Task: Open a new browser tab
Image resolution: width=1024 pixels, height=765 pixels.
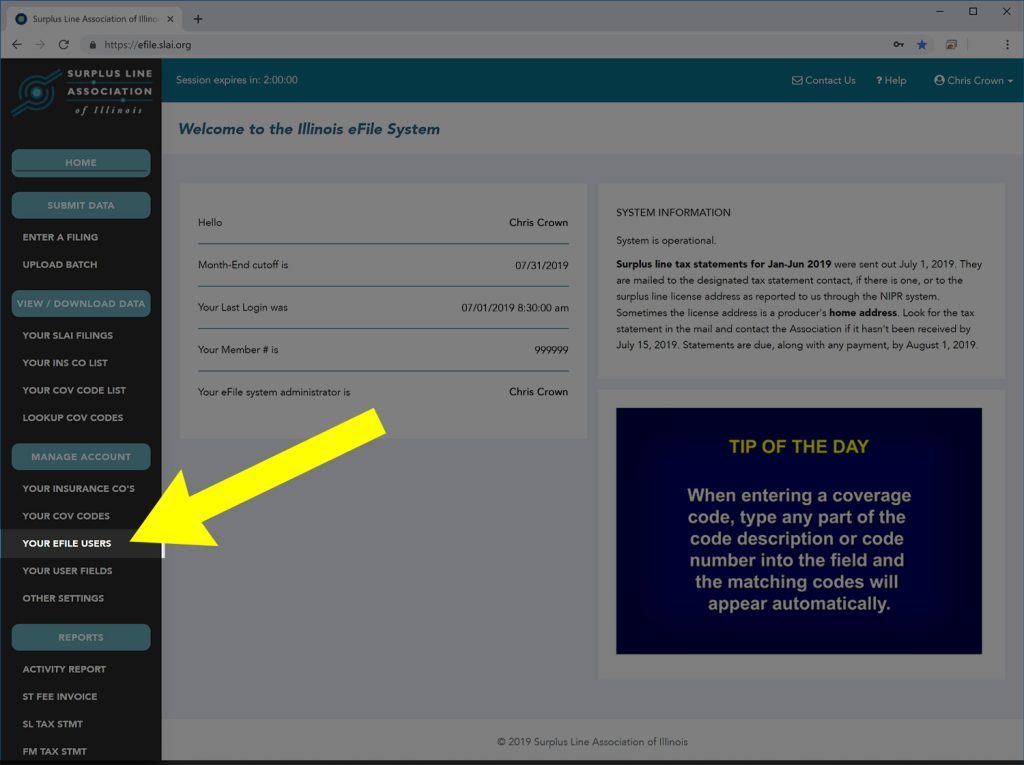Action: point(198,19)
